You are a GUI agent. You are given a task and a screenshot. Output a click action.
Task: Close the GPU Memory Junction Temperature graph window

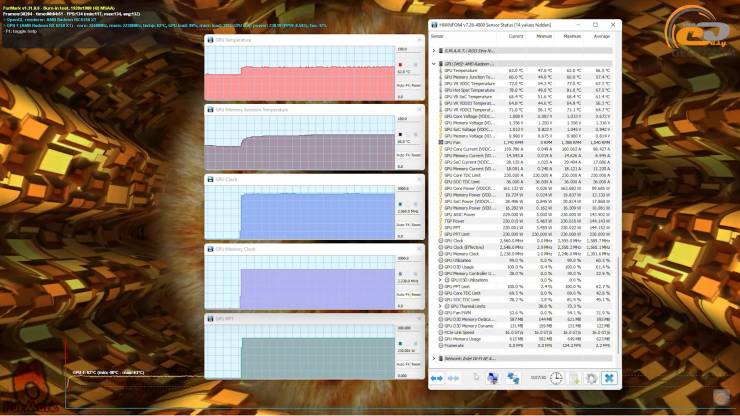coord(419,110)
